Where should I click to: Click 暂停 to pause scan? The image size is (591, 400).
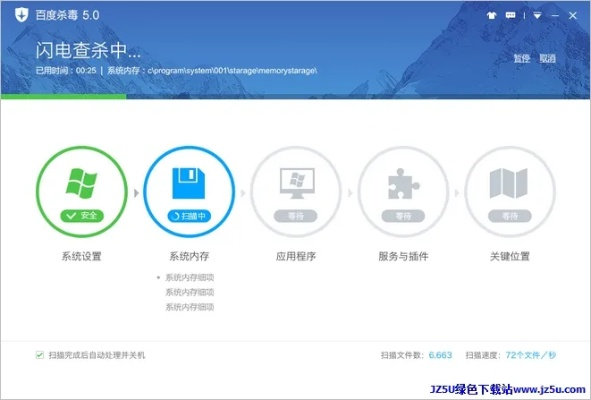(522, 58)
